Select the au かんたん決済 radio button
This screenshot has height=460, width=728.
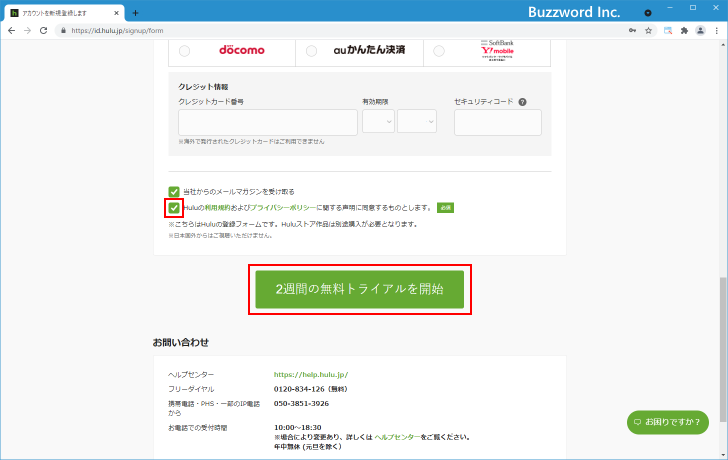pos(312,51)
